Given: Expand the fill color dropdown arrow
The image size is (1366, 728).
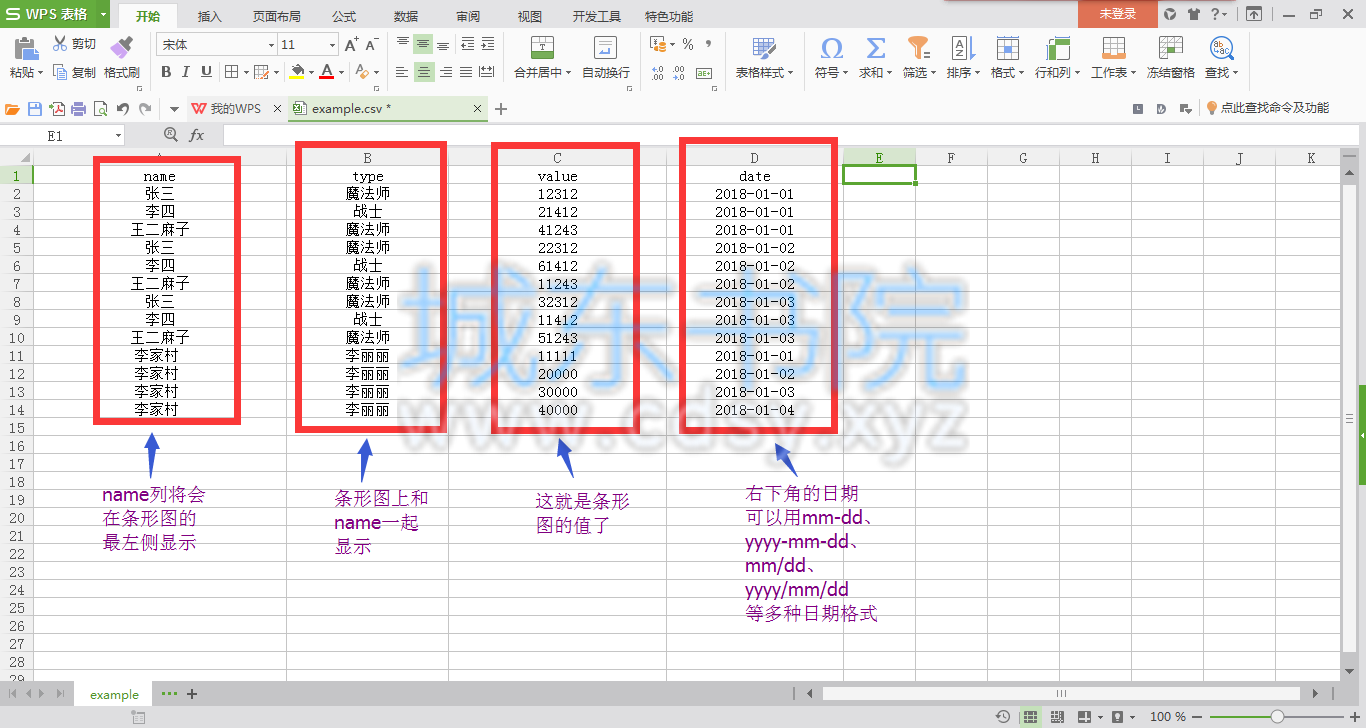Looking at the screenshot, I should point(311,72).
